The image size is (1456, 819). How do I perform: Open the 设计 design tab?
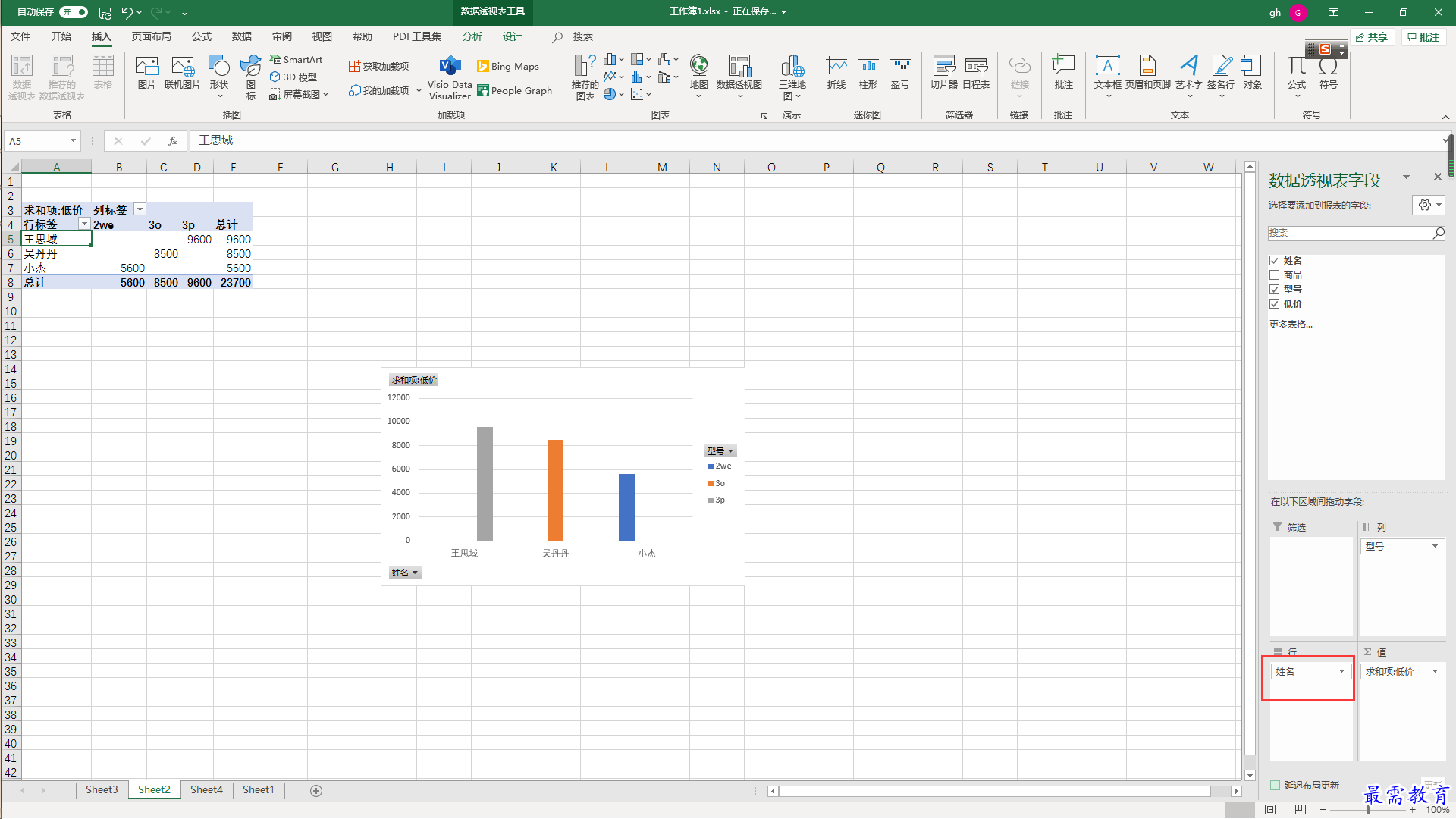click(513, 36)
